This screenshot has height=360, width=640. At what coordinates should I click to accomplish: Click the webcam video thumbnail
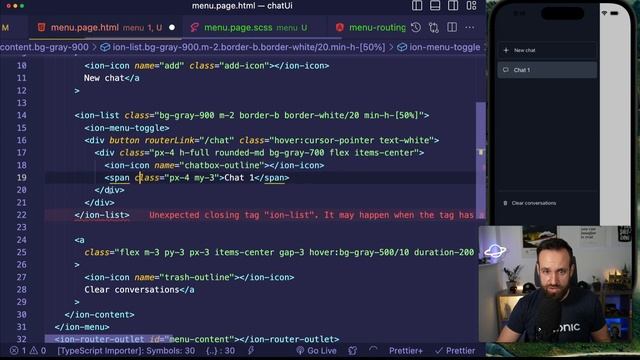pyautogui.click(x=555, y=284)
